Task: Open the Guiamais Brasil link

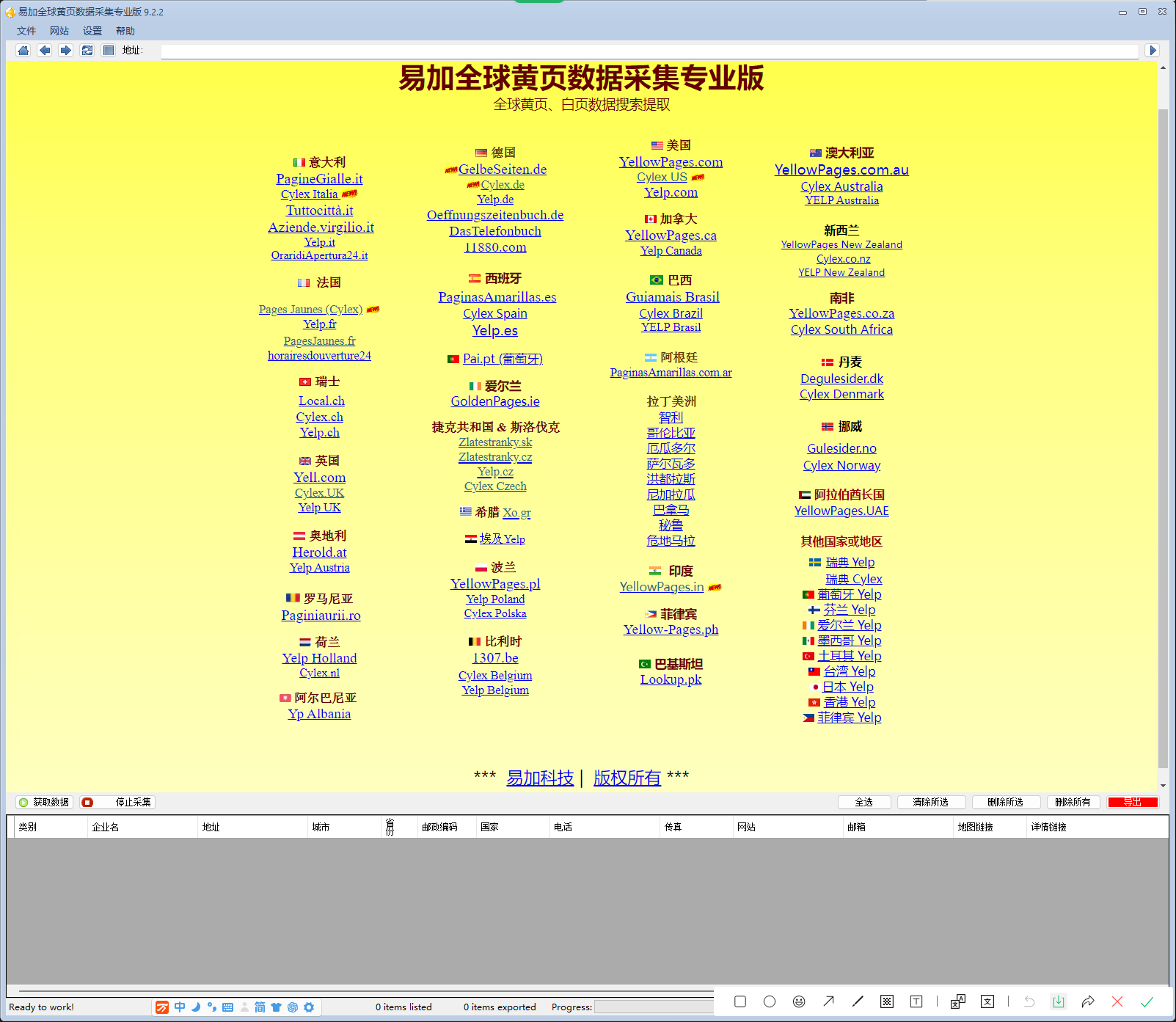Action: (x=672, y=296)
